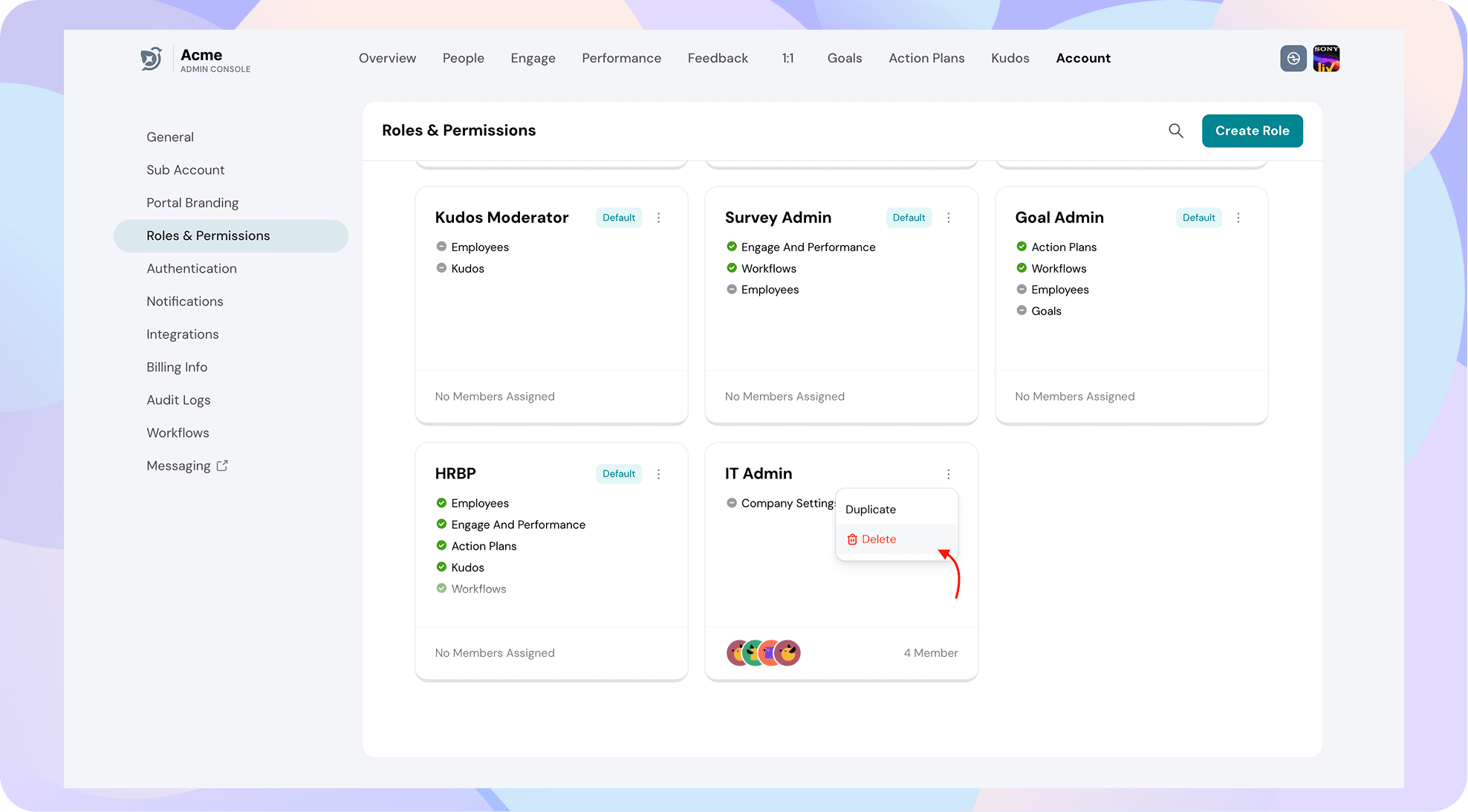Open General settings in sidebar
1468x812 pixels.
[170, 137]
